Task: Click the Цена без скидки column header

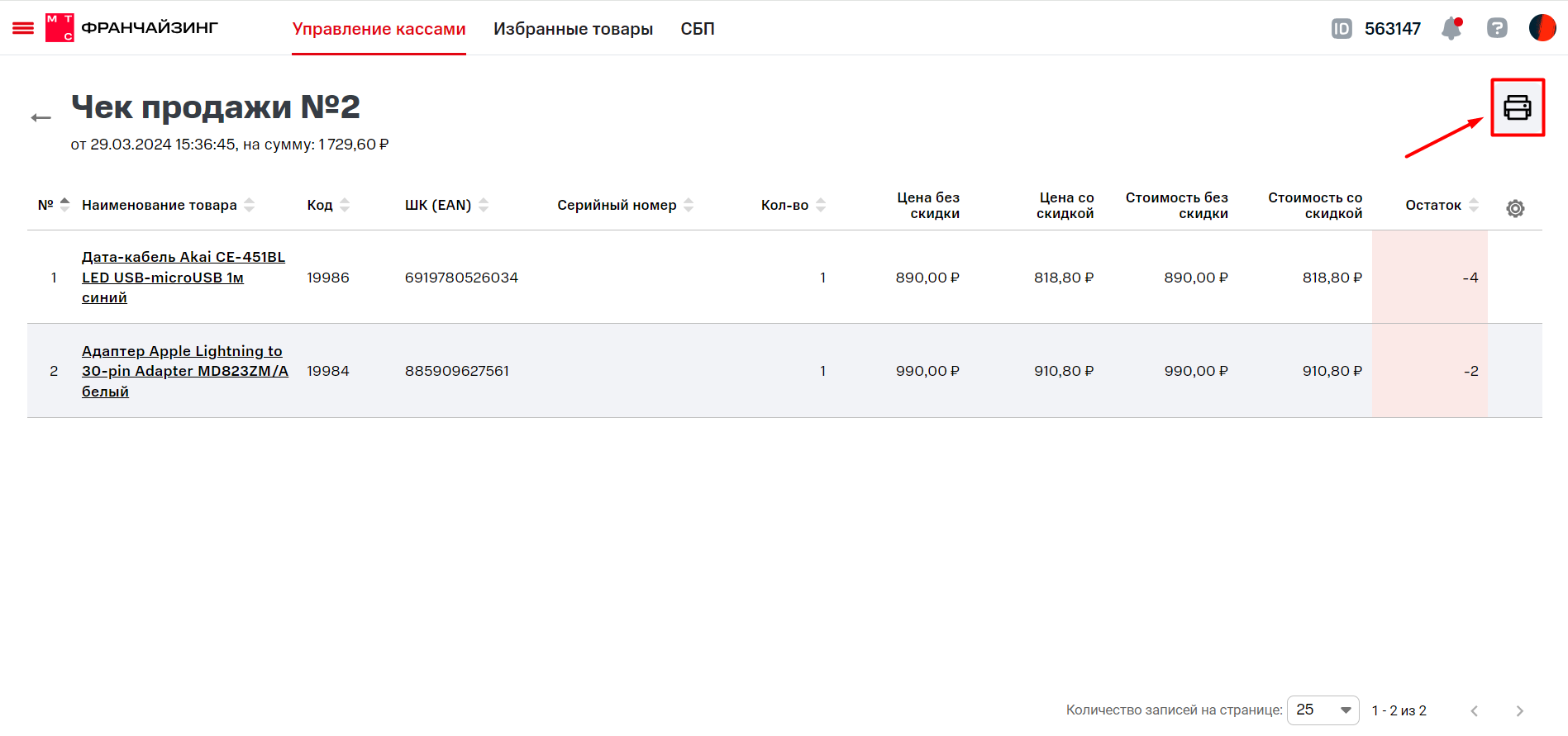Action: [x=928, y=205]
